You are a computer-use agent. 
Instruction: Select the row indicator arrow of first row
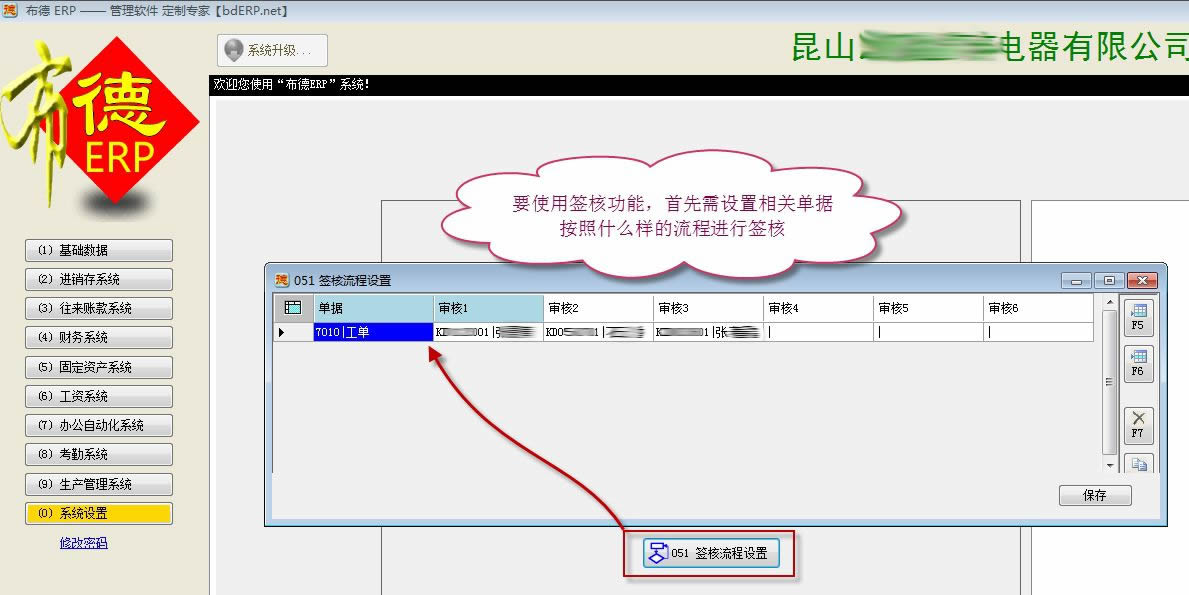[281, 332]
